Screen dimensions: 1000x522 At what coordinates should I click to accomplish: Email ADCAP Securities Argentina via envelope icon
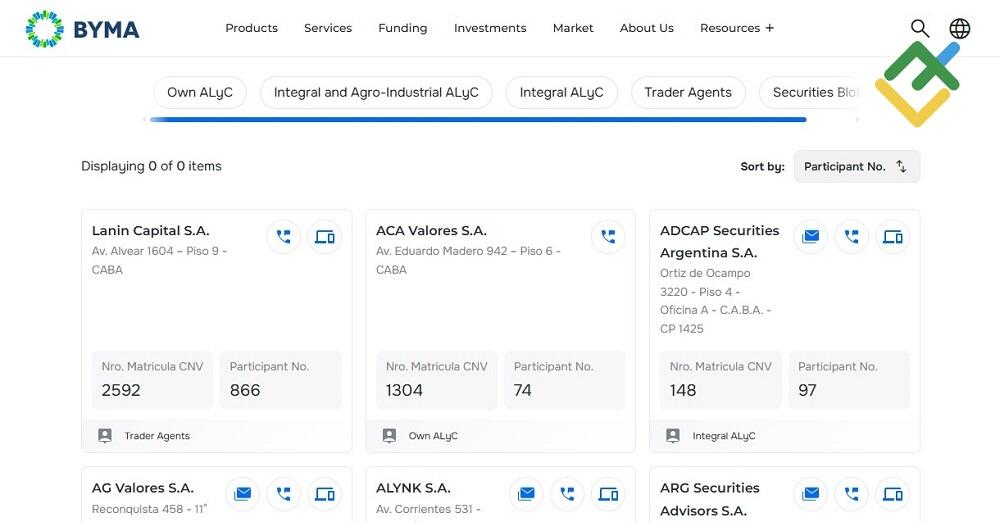pos(811,237)
